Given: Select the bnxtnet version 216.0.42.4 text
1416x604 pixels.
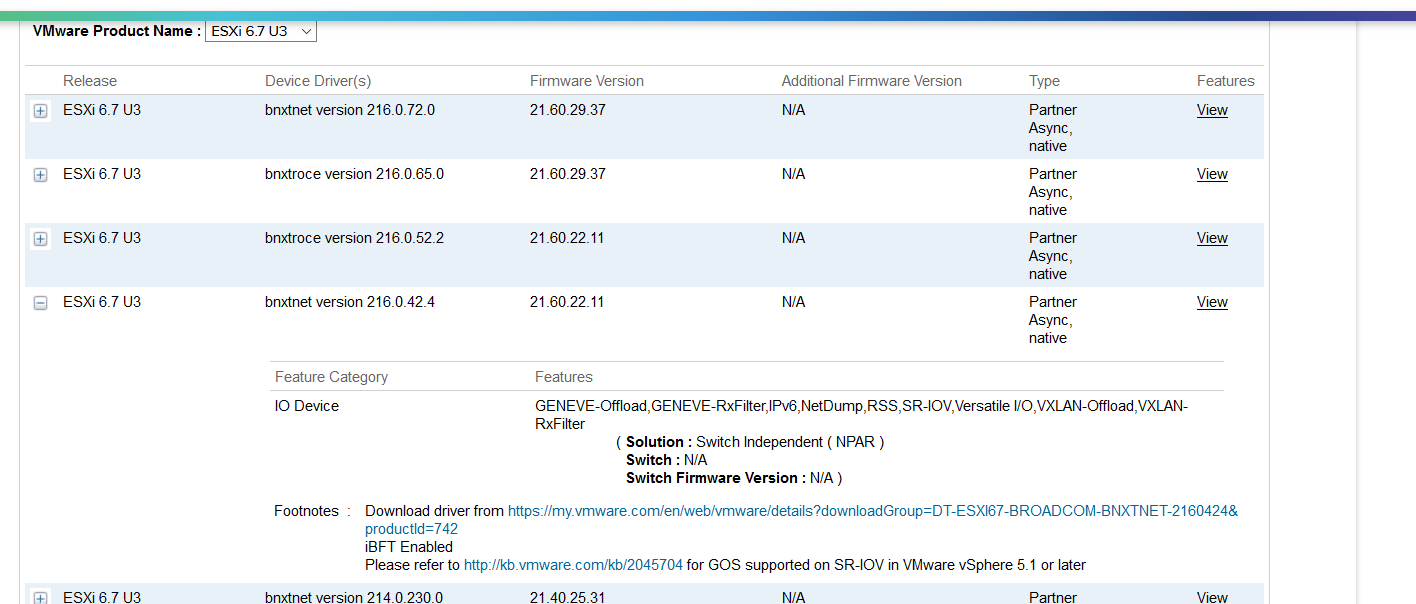Looking at the screenshot, I should click(x=350, y=302).
